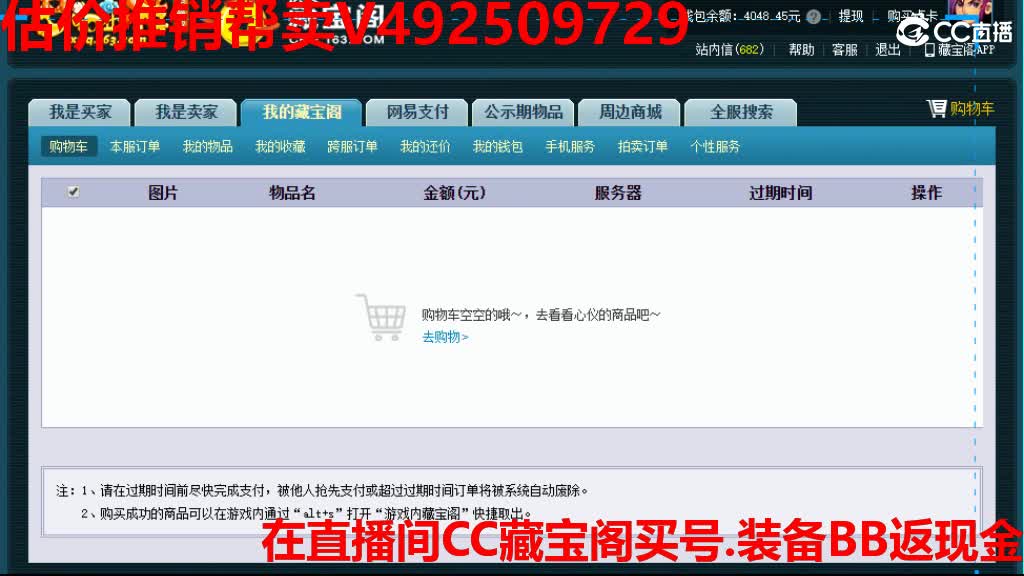Open 拍卖订单 sub-menu
1024x576 pixels.
click(x=643, y=146)
